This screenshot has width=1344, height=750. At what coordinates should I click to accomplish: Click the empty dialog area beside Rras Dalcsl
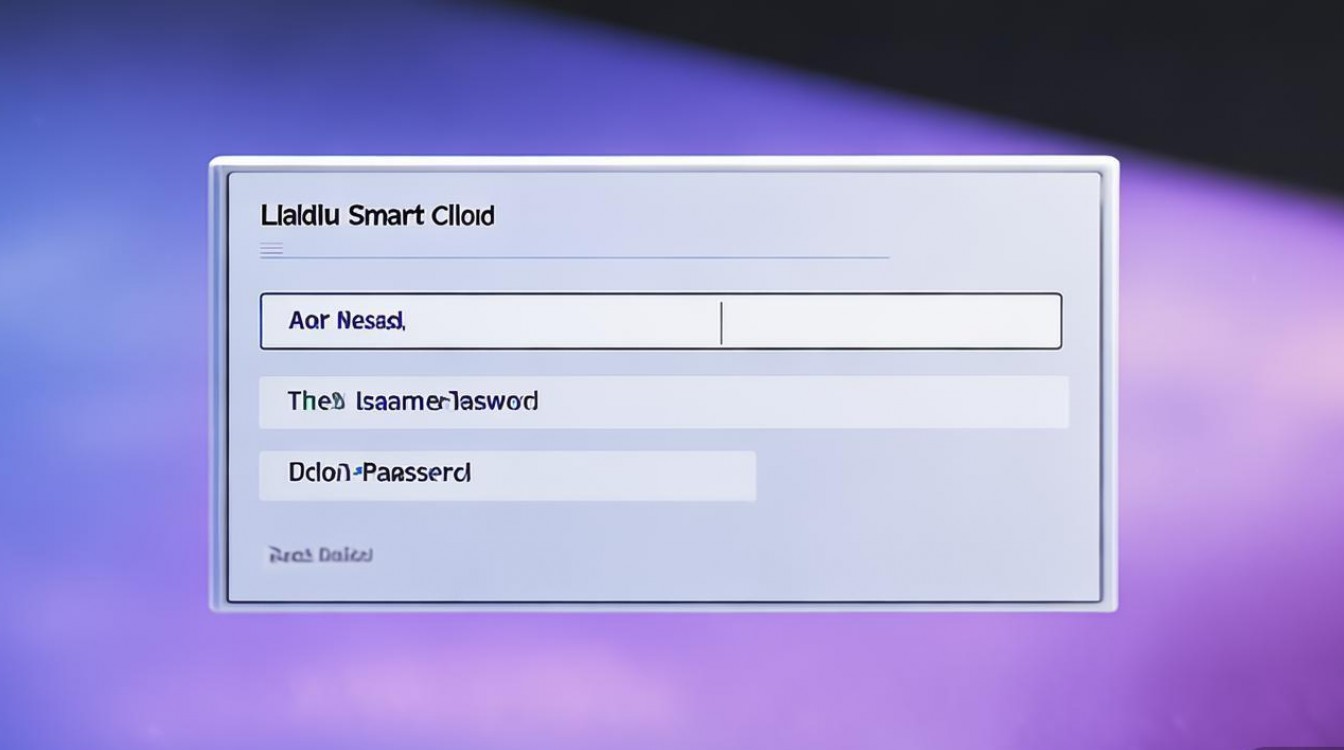[x=700, y=554]
